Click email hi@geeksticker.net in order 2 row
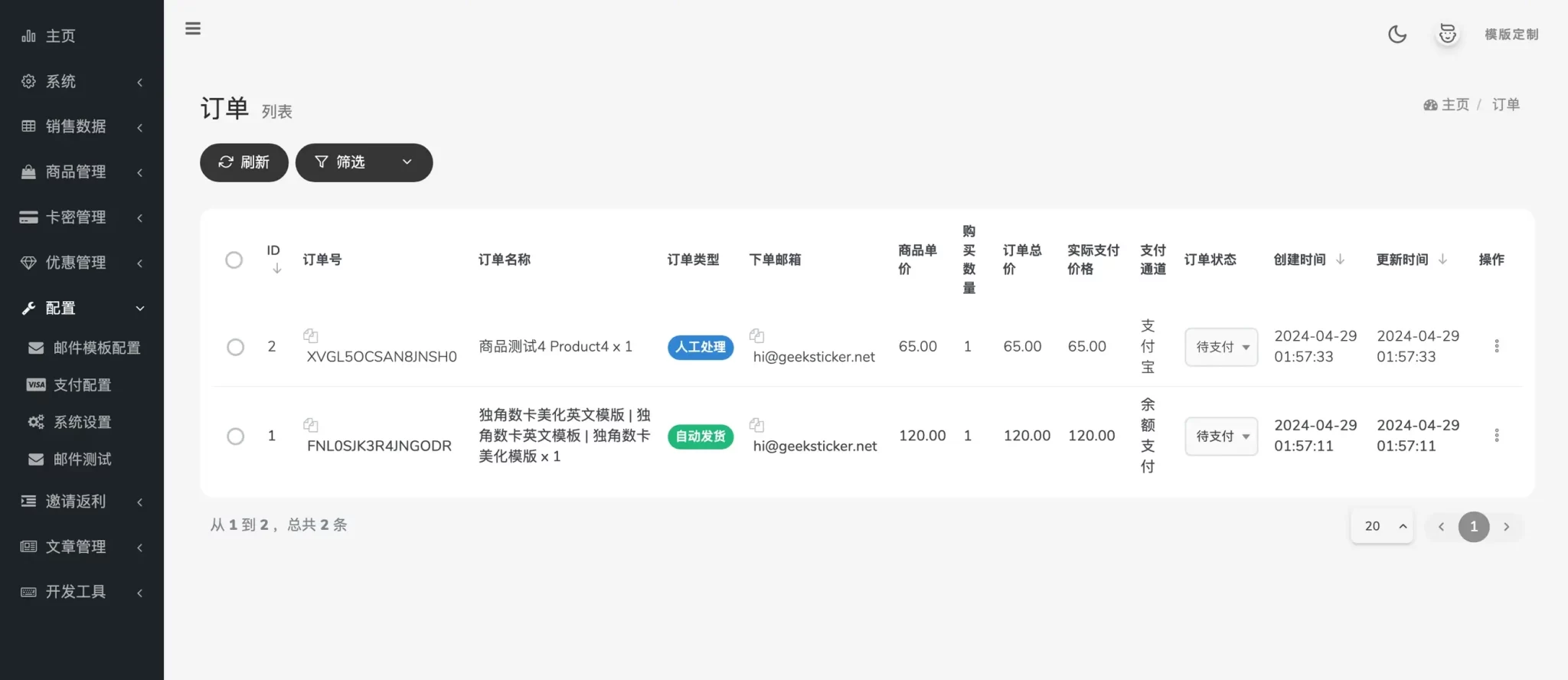Image resolution: width=1568 pixels, height=680 pixels. click(814, 357)
